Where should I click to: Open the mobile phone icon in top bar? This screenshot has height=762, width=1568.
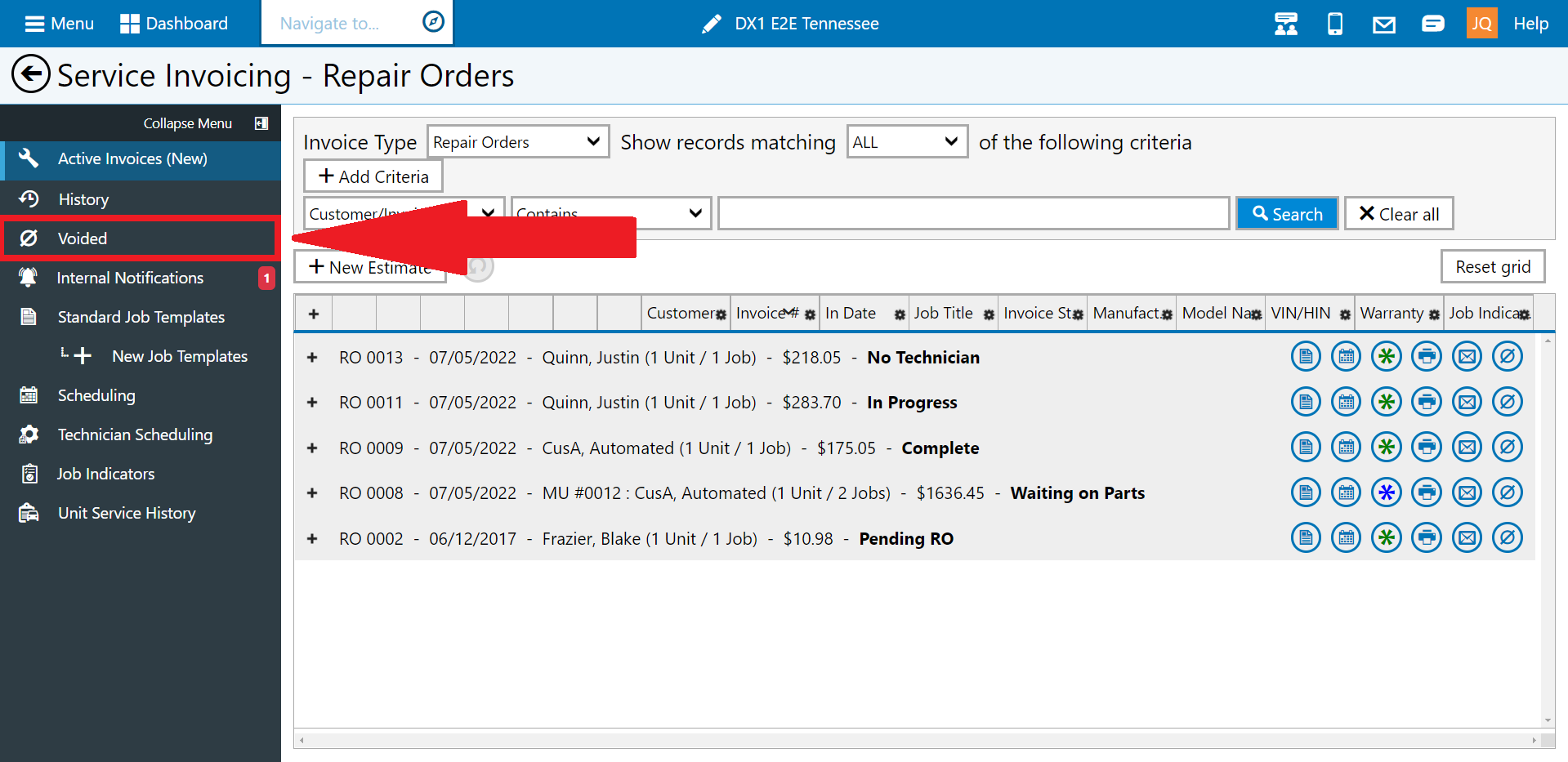[1335, 24]
